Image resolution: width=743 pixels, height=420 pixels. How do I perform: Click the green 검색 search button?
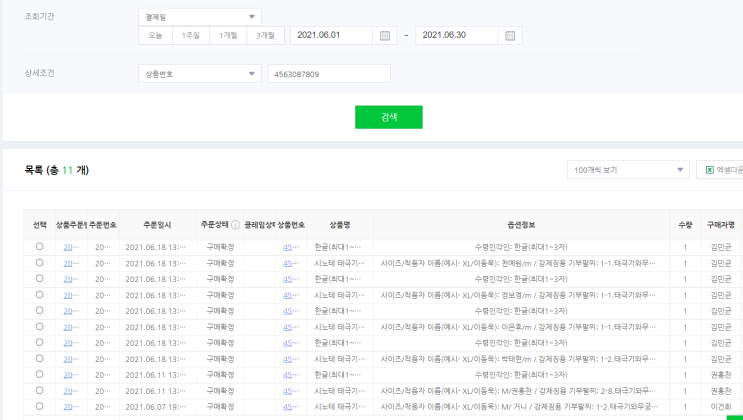pos(389,117)
